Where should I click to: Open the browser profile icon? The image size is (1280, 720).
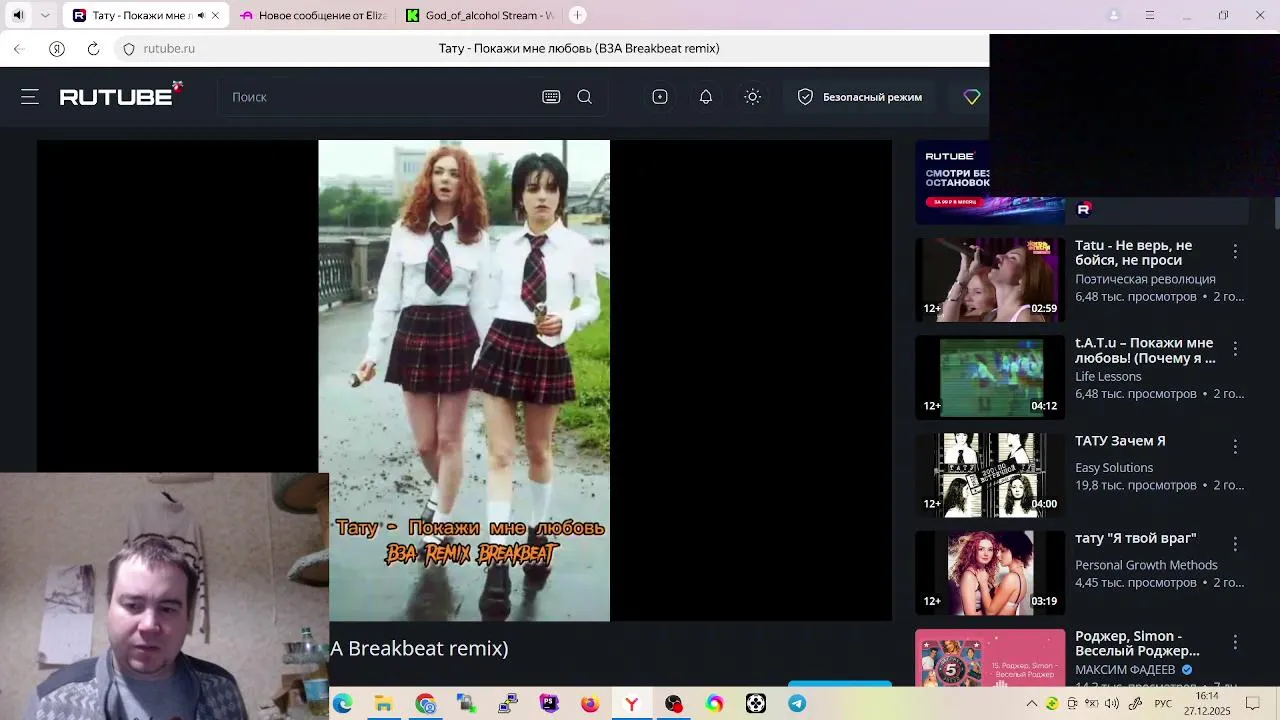pyautogui.click(x=1114, y=15)
